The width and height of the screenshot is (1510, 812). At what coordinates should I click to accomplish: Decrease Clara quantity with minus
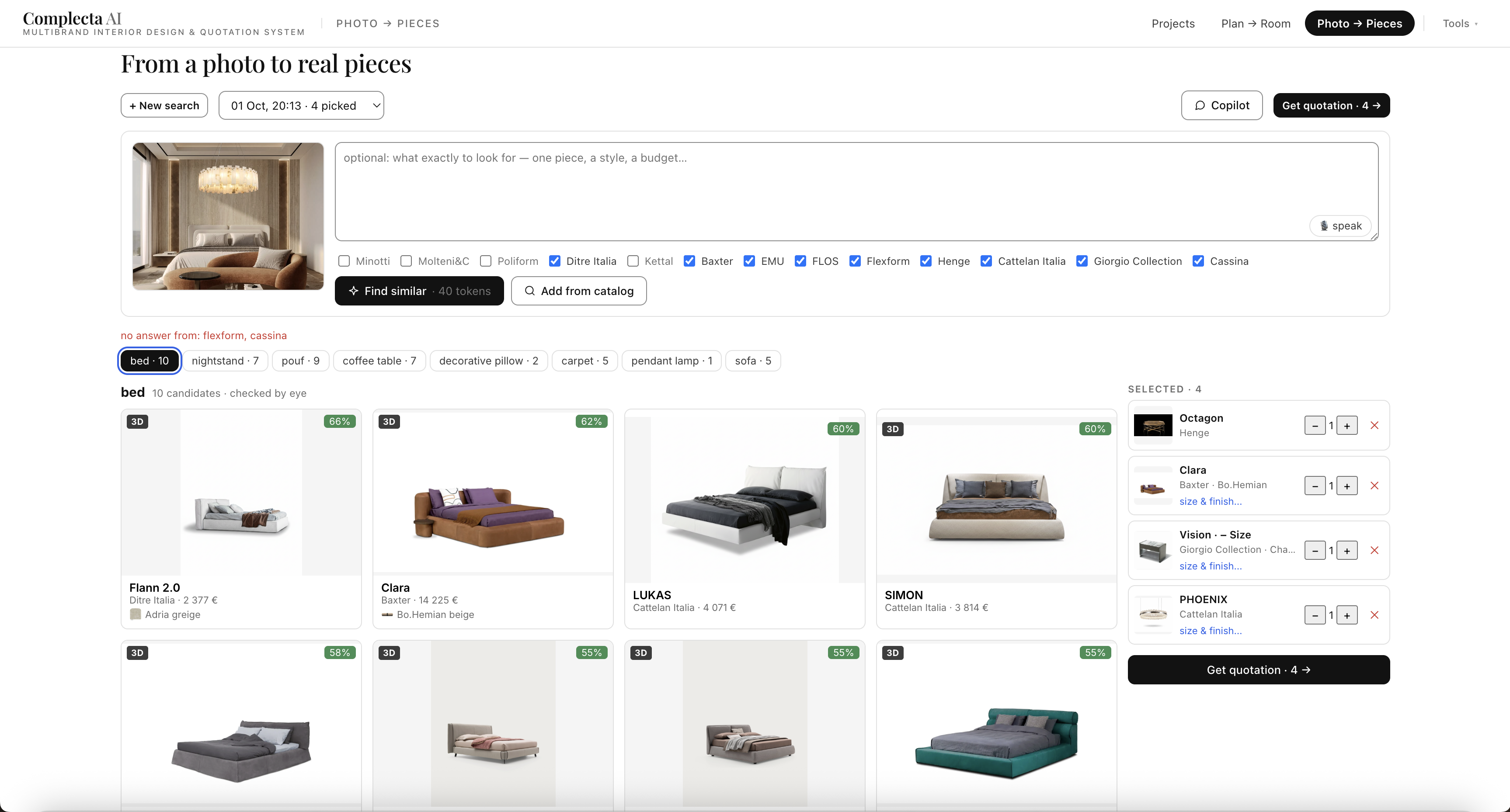1315,486
